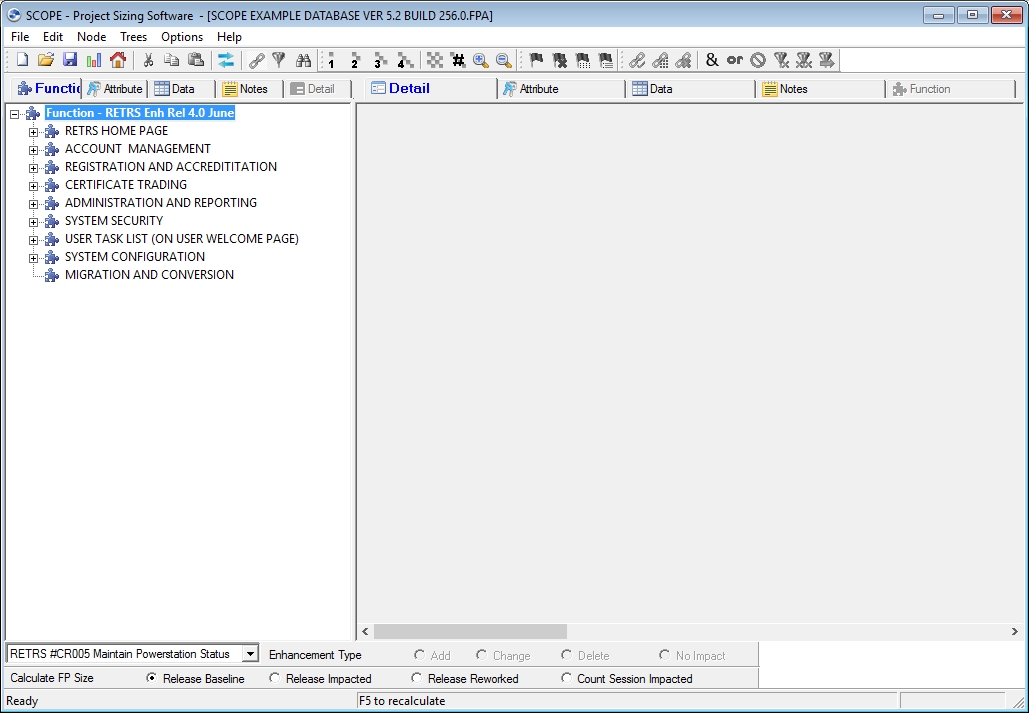This screenshot has width=1029, height=713.
Task: Expand tree to level 4 icon
Action: (404, 60)
